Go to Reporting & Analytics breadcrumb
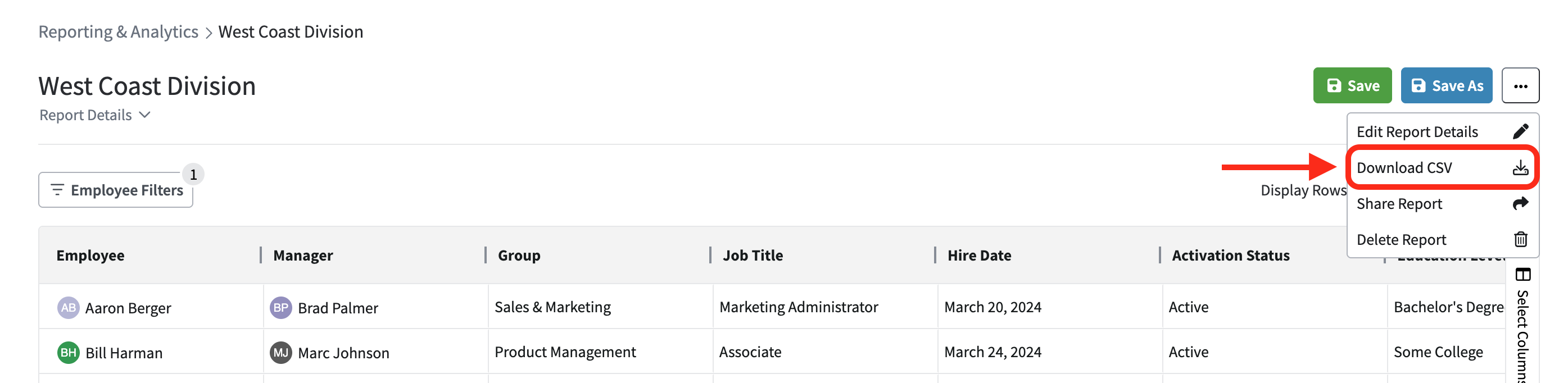The height and width of the screenshot is (383, 1568). [118, 31]
